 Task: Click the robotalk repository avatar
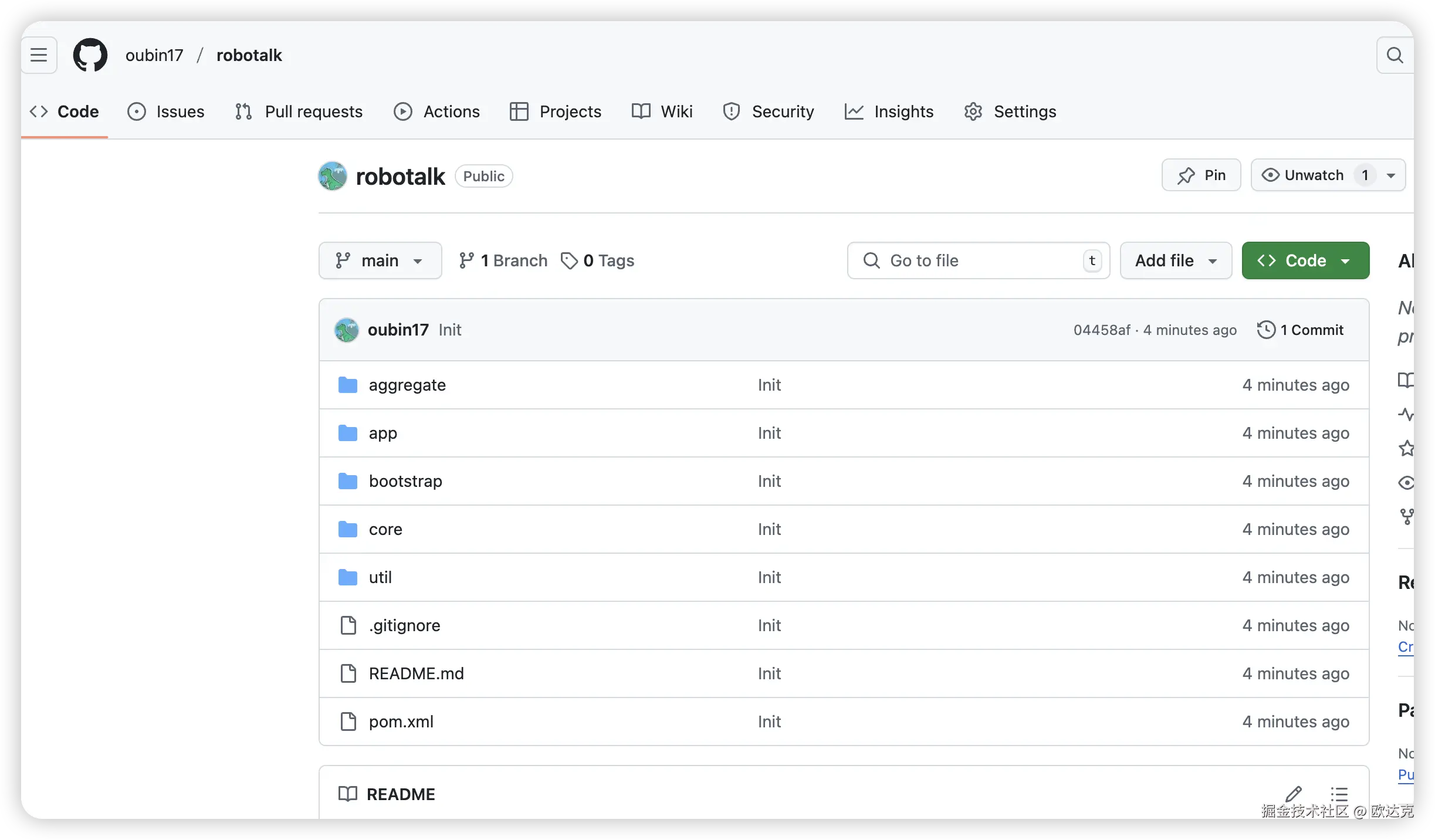click(x=333, y=176)
